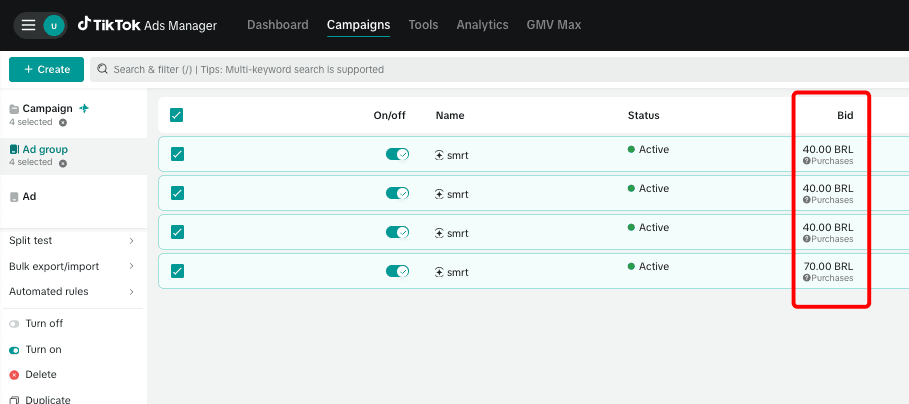Click the smart icon beside first smrt name

tap(439, 155)
